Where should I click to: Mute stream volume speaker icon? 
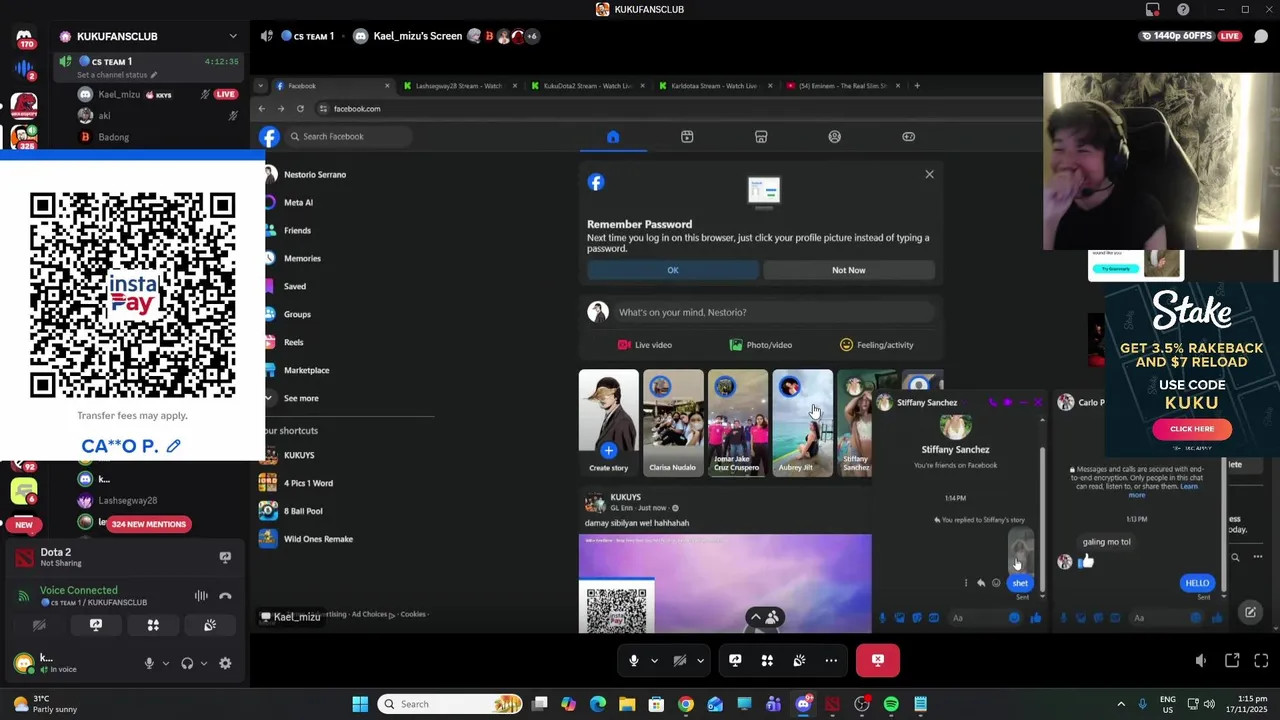tap(1201, 660)
